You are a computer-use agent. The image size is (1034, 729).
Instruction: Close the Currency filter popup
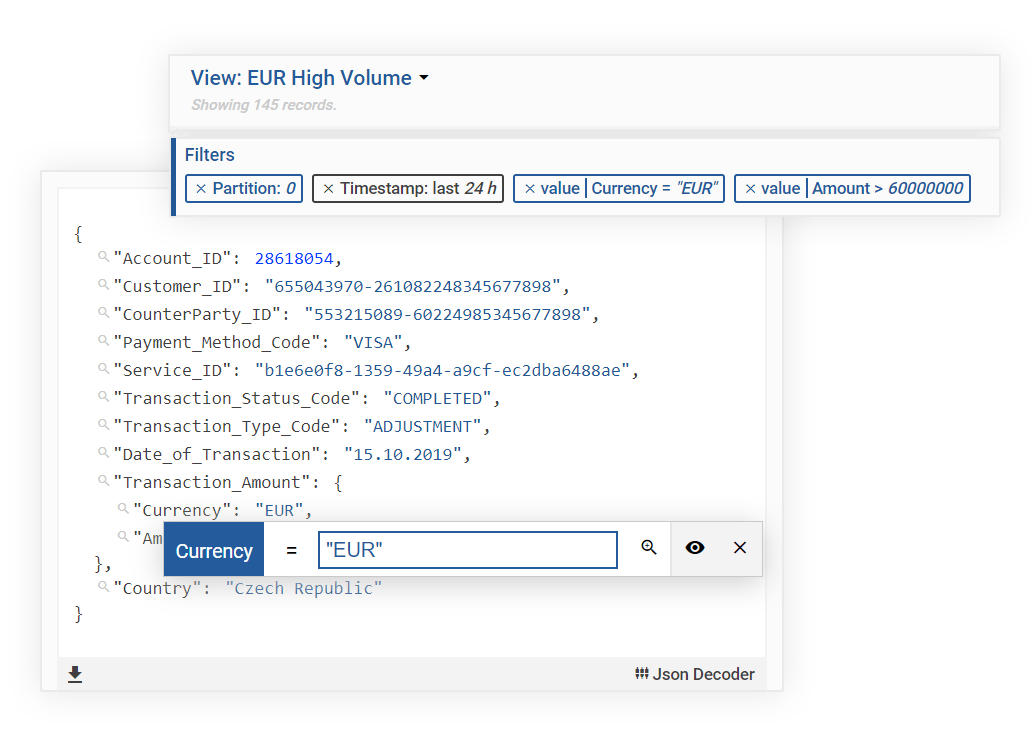740,548
